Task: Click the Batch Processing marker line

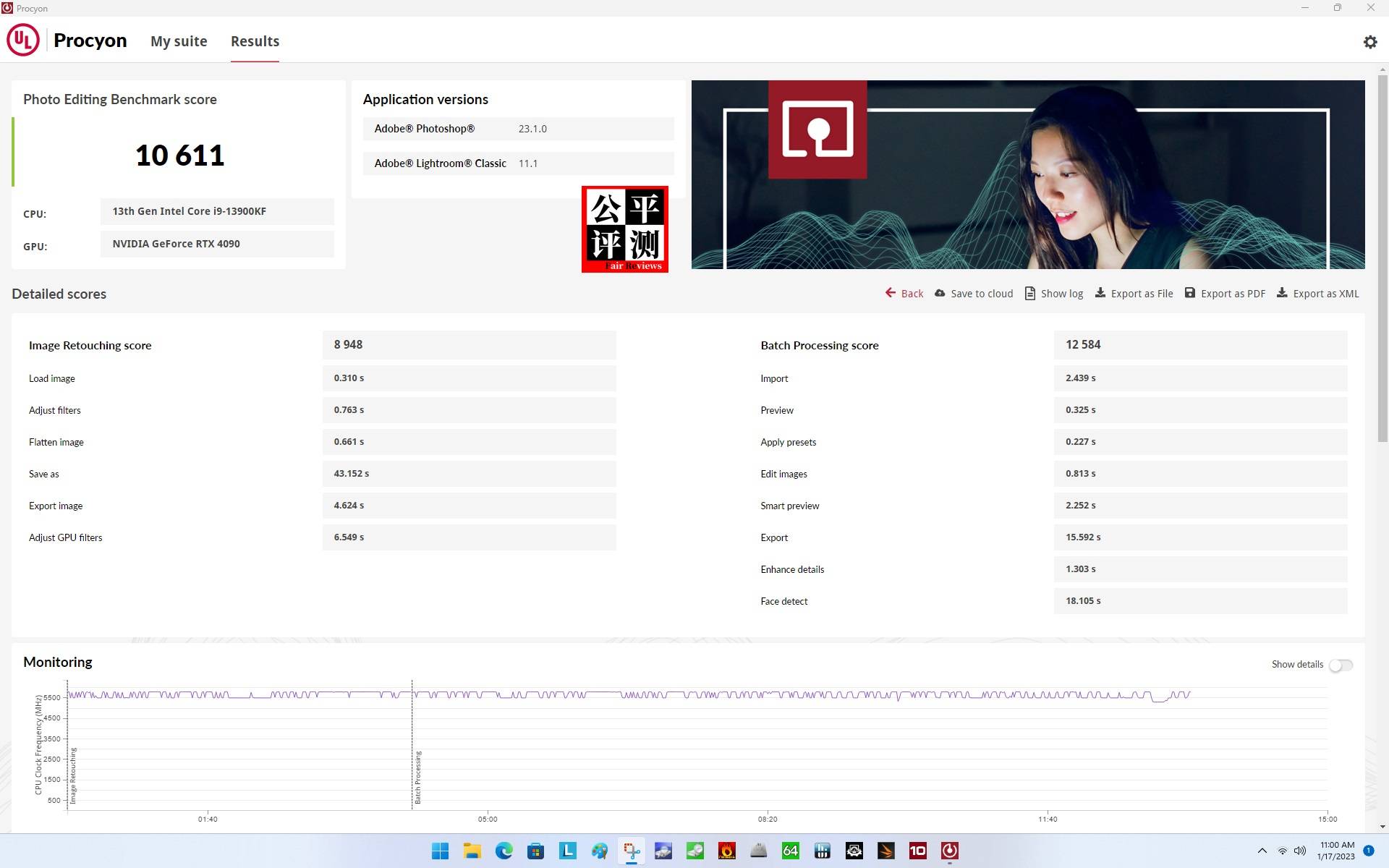Action: (x=412, y=745)
